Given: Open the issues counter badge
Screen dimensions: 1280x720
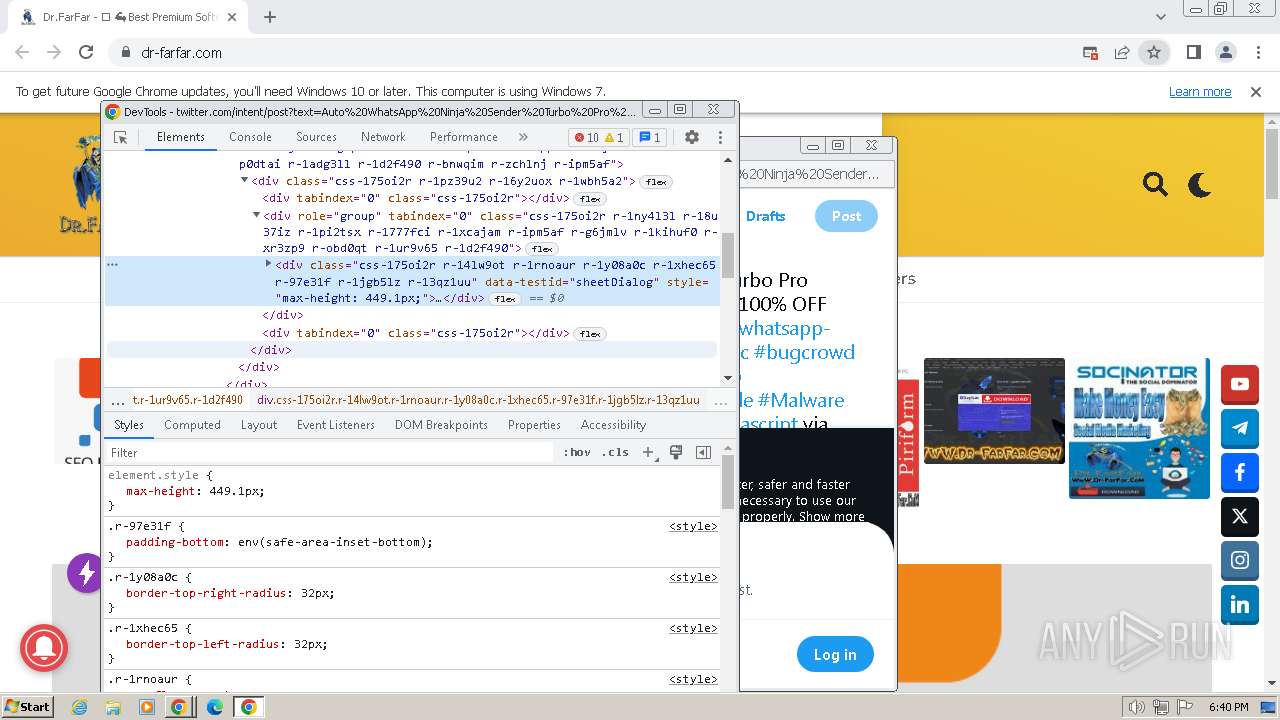Looking at the screenshot, I should coord(650,138).
